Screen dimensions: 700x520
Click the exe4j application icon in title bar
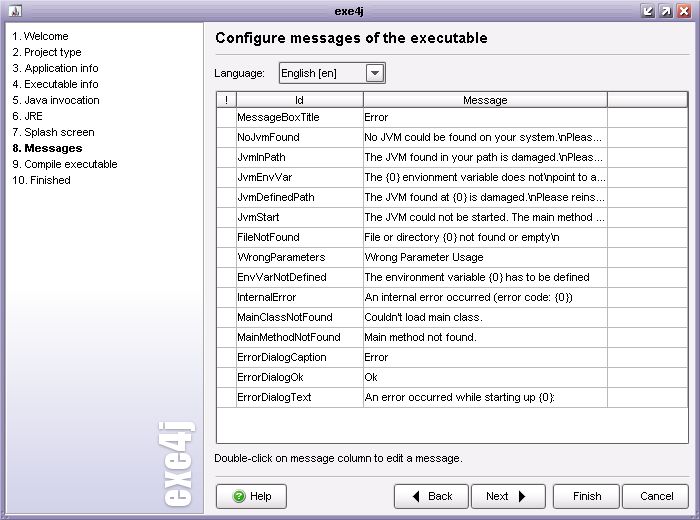coord(15,11)
